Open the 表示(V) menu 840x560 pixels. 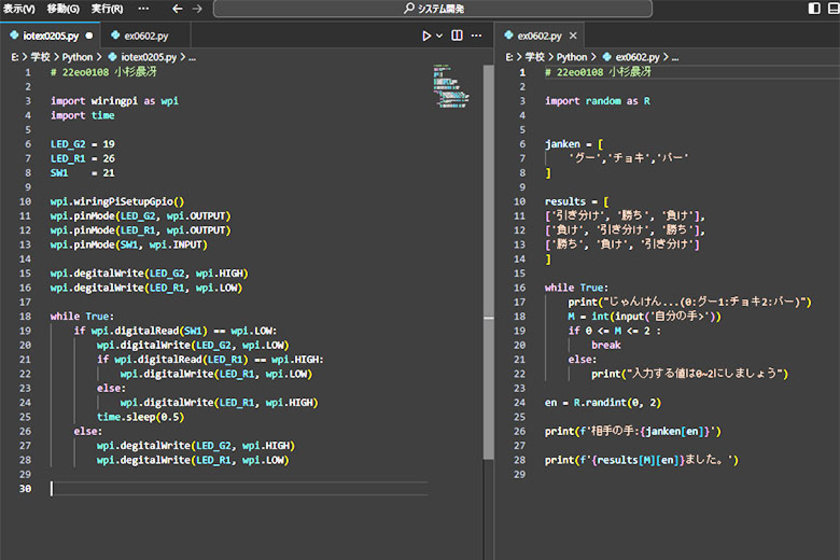(18, 9)
